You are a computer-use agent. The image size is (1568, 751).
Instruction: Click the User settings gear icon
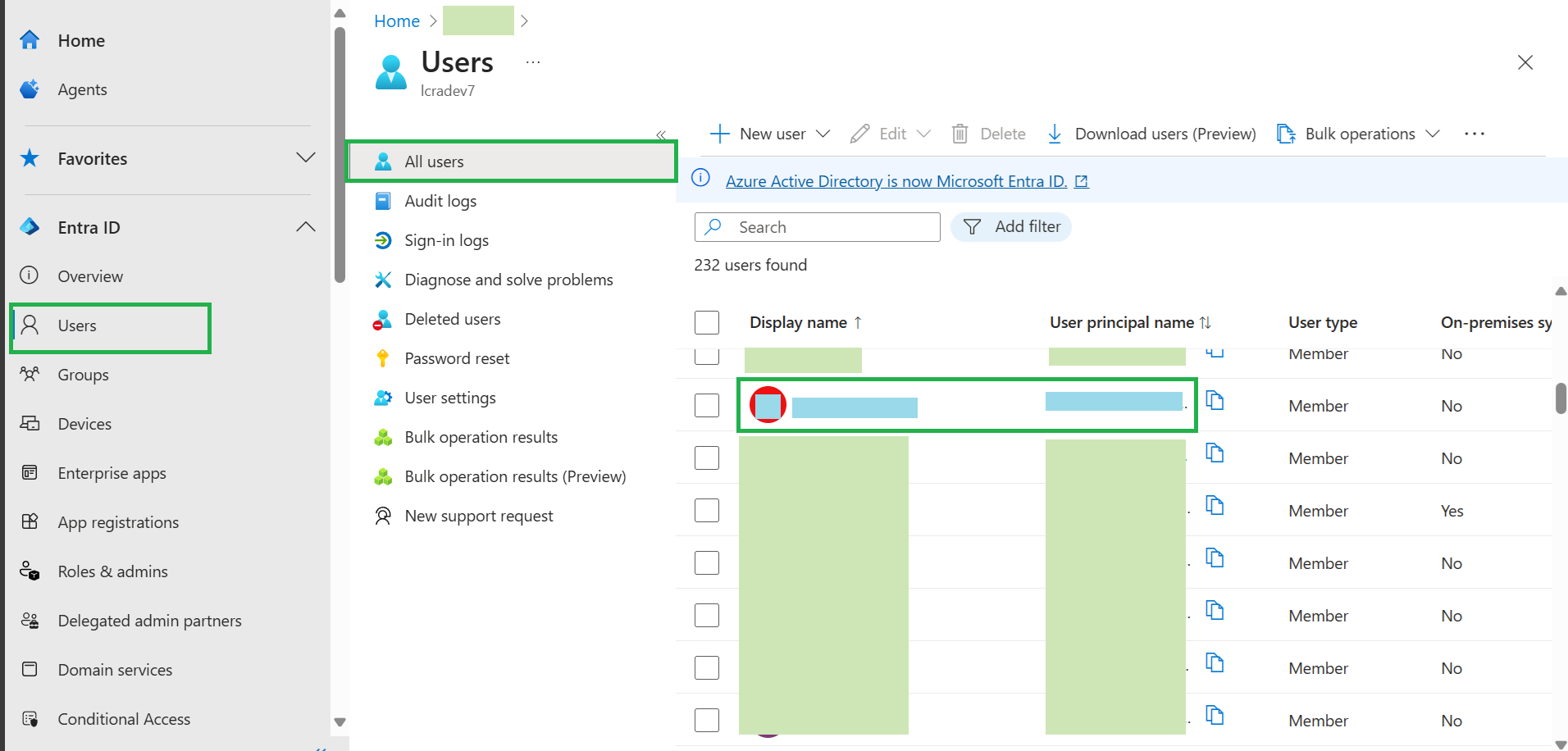tap(383, 398)
